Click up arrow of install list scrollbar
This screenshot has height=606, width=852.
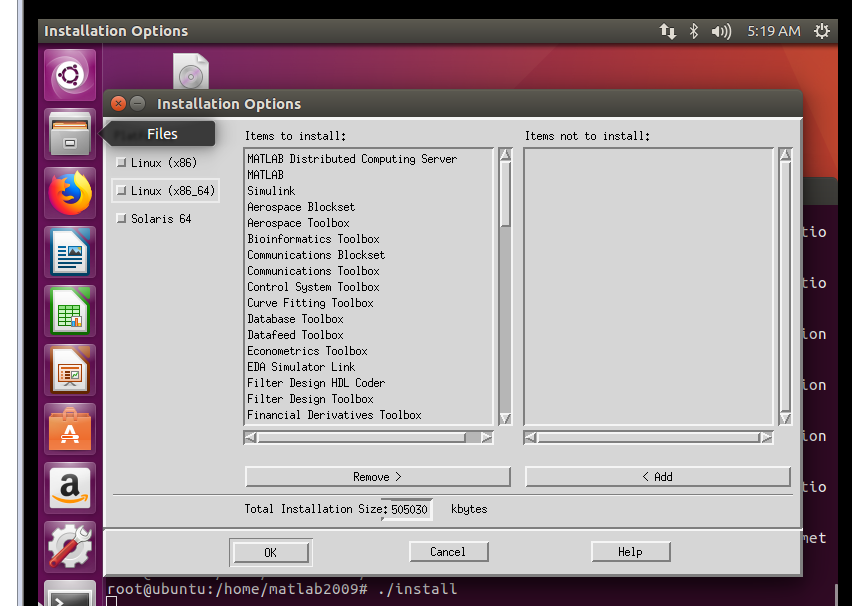[505, 155]
